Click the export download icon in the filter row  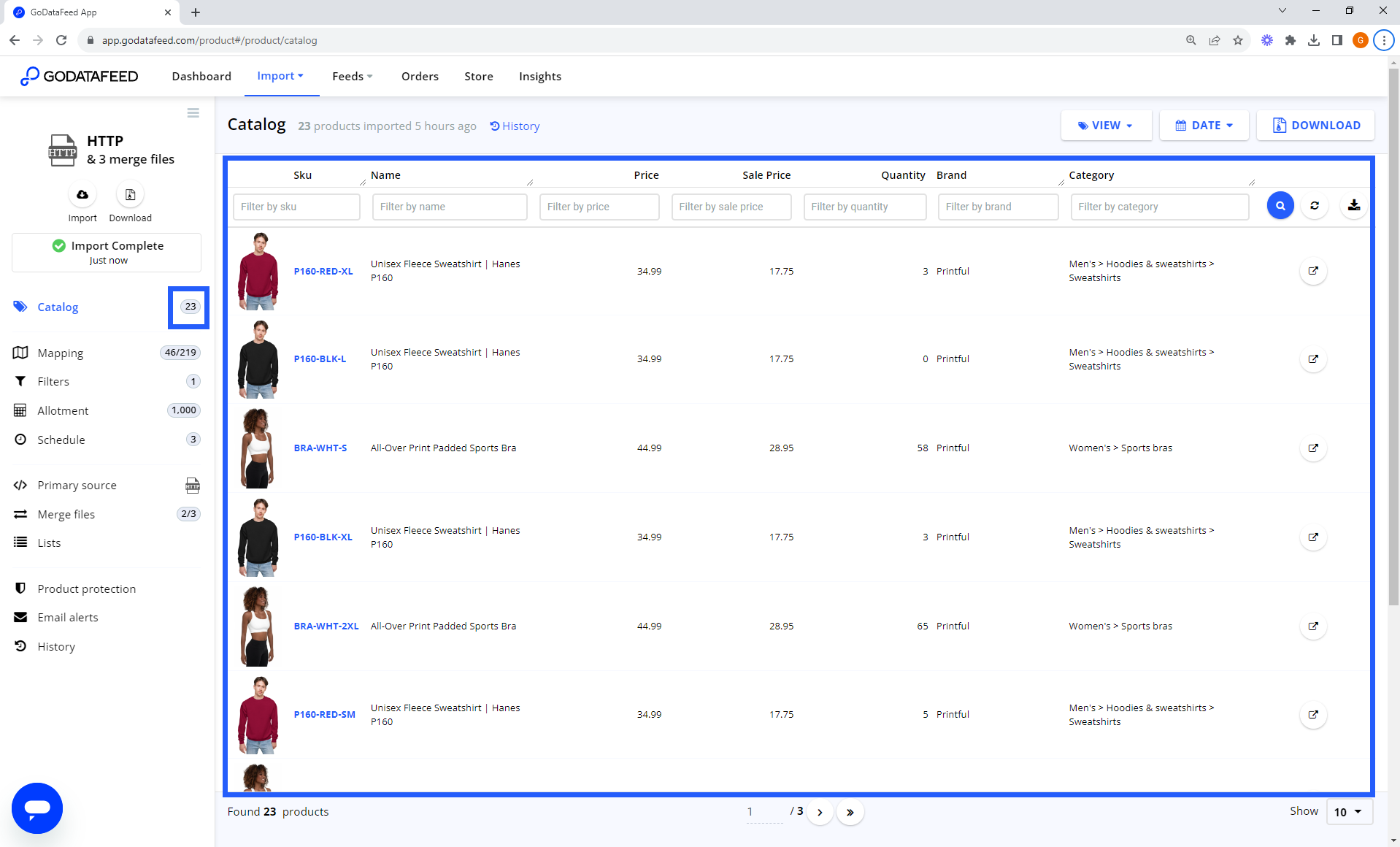pyautogui.click(x=1354, y=206)
